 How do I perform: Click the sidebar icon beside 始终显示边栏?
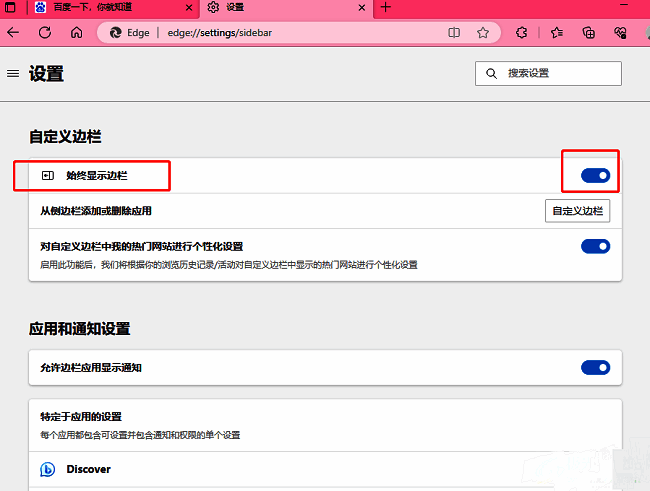[x=48, y=175]
